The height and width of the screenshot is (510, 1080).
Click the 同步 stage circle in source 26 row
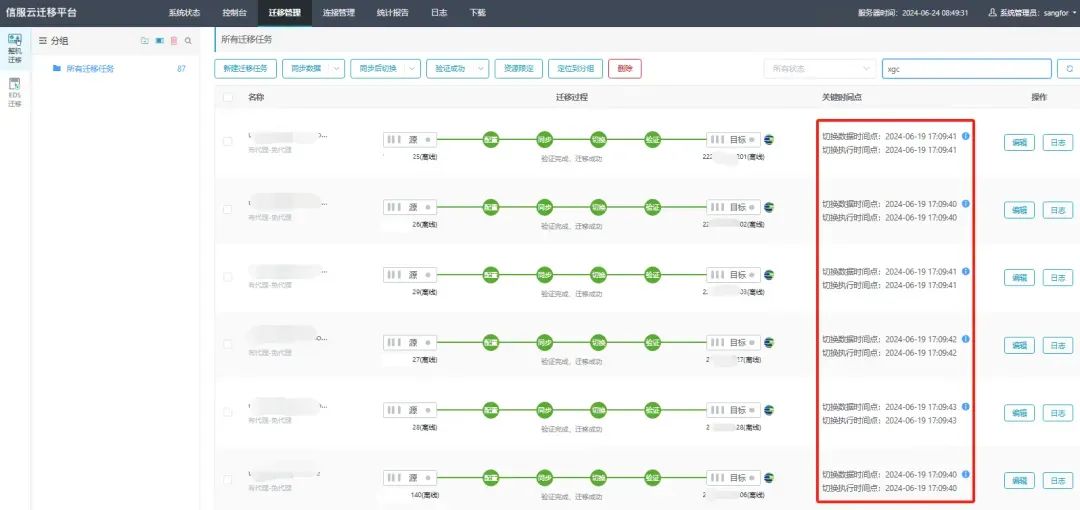(x=545, y=207)
